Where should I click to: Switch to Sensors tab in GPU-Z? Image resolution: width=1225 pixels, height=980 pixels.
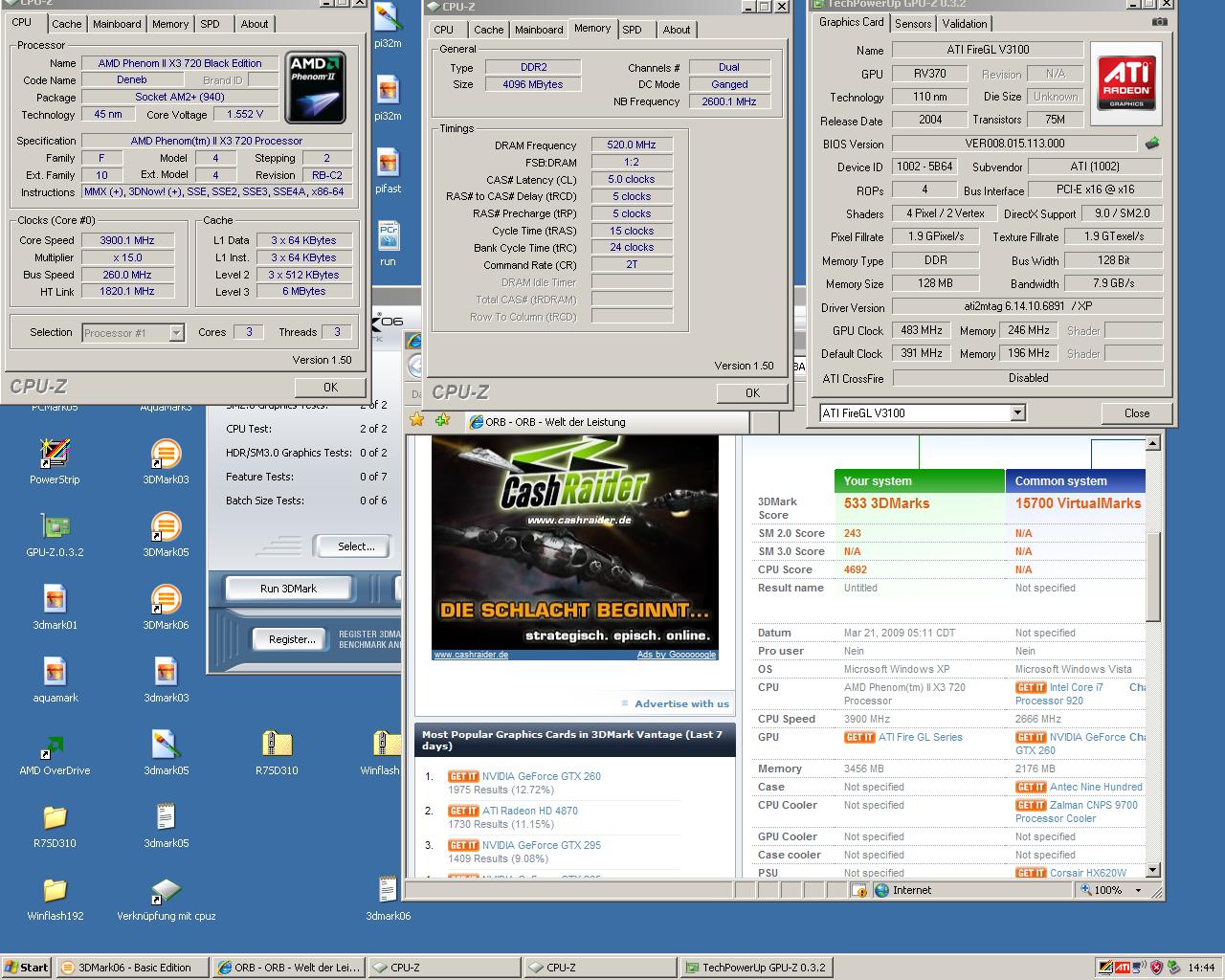tap(913, 24)
